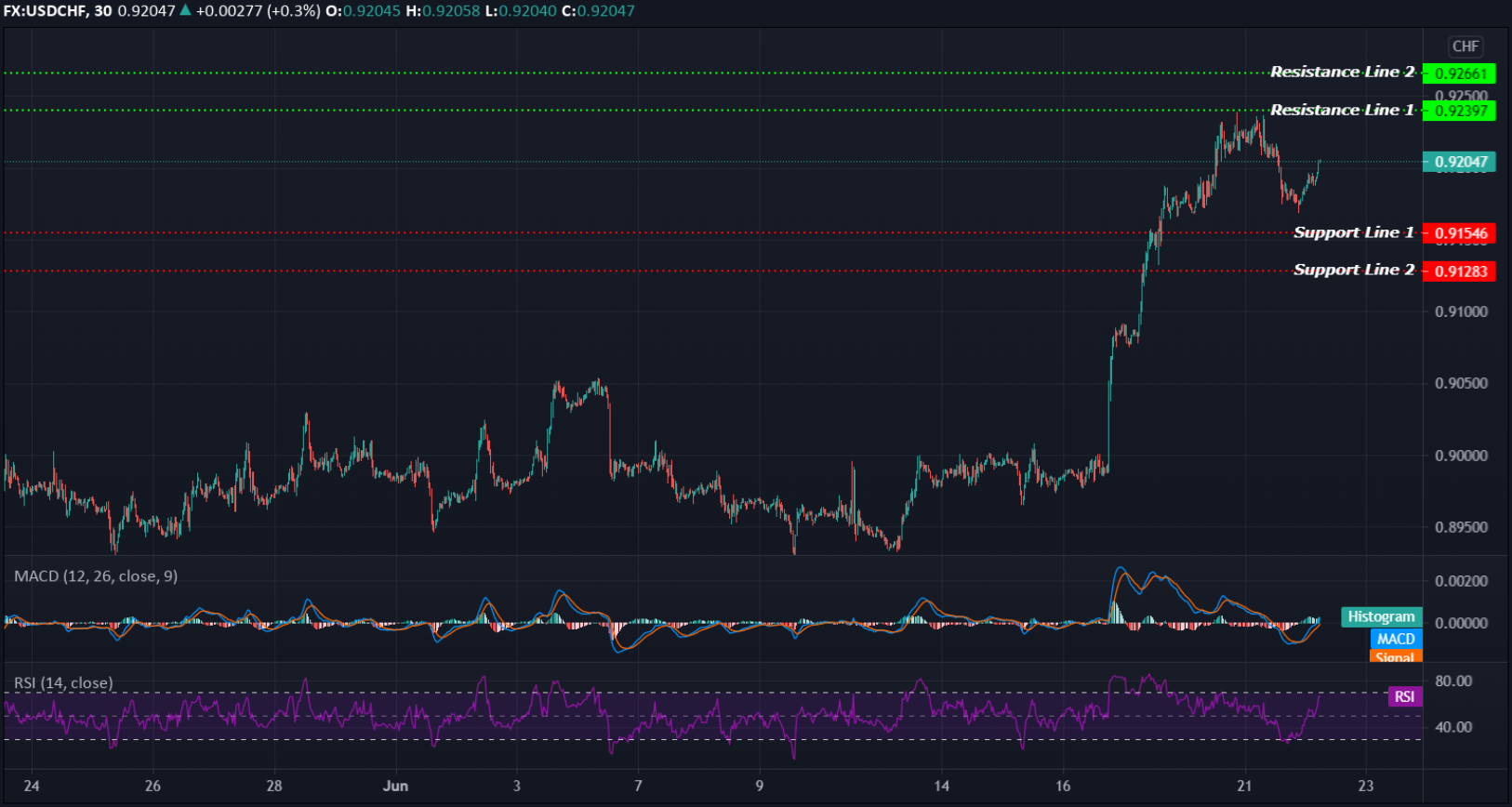
Task: Select the Support Line 2 label
Action: pyautogui.click(x=1354, y=270)
